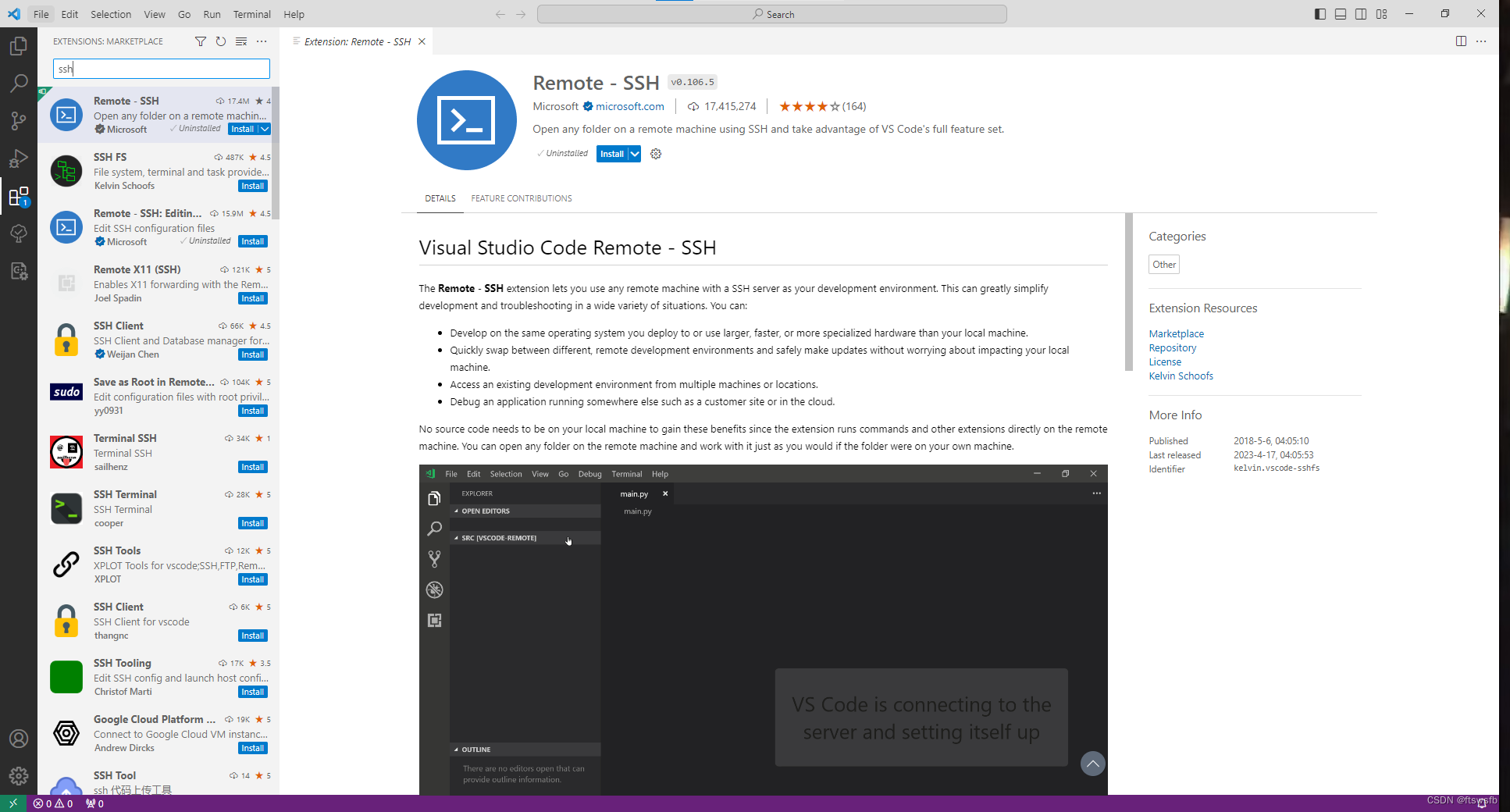Open Source Control view
This screenshot has width=1510, height=812.
click(19, 120)
